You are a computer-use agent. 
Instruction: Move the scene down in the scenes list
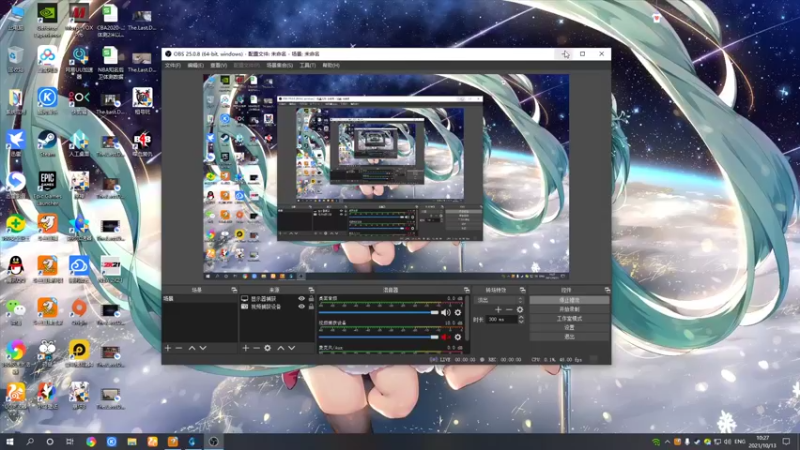203,348
